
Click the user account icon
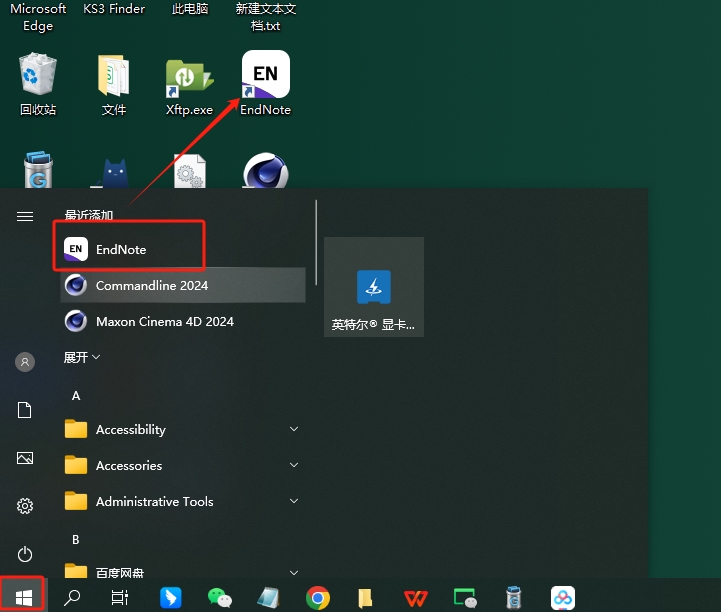tap(25, 362)
